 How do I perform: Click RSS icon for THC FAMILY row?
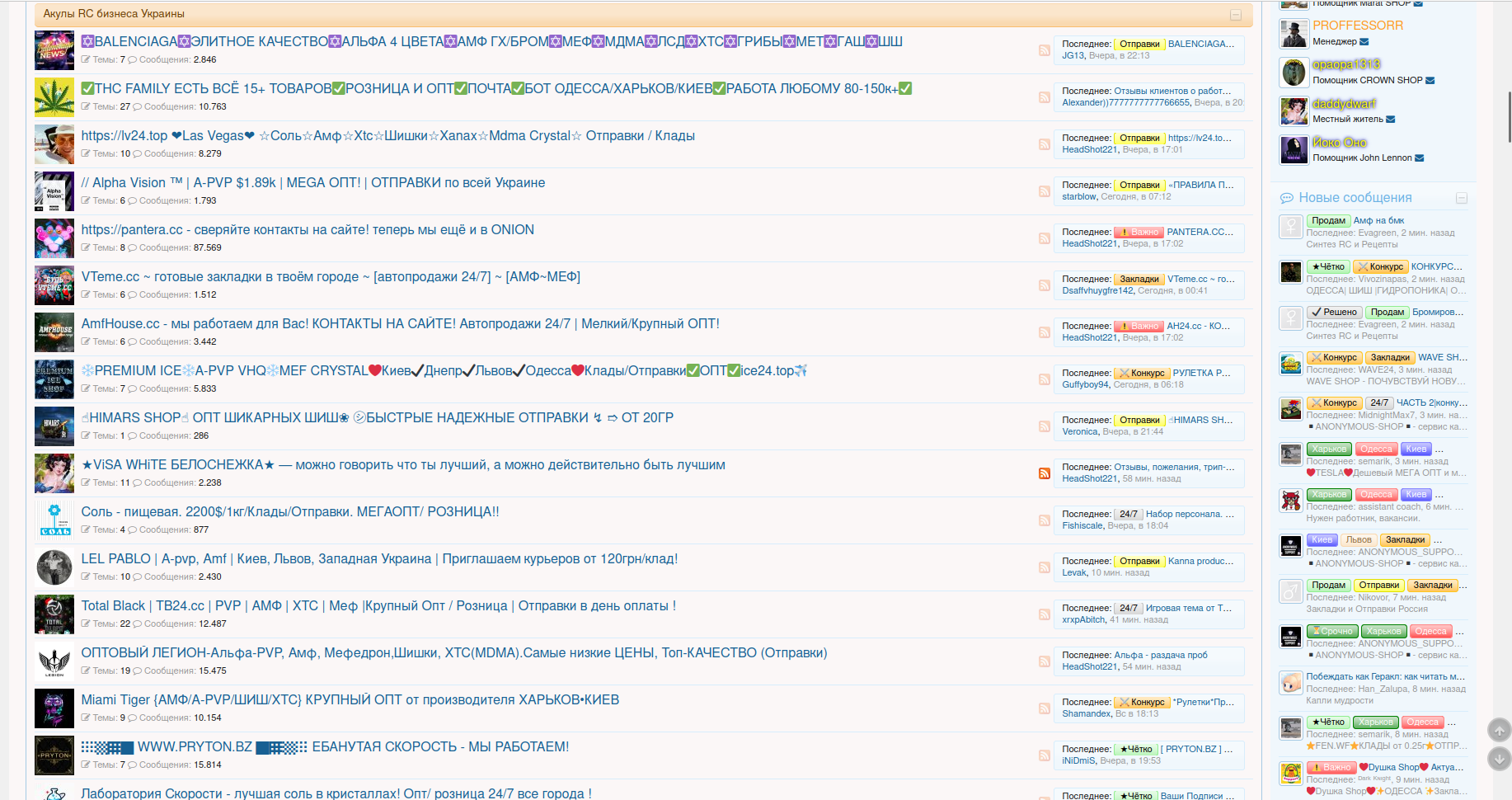click(1044, 97)
